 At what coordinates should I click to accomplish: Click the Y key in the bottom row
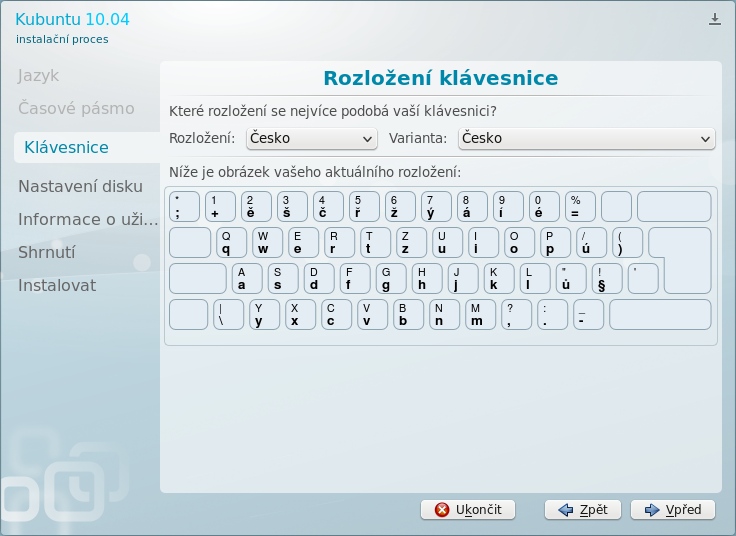click(x=265, y=315)
